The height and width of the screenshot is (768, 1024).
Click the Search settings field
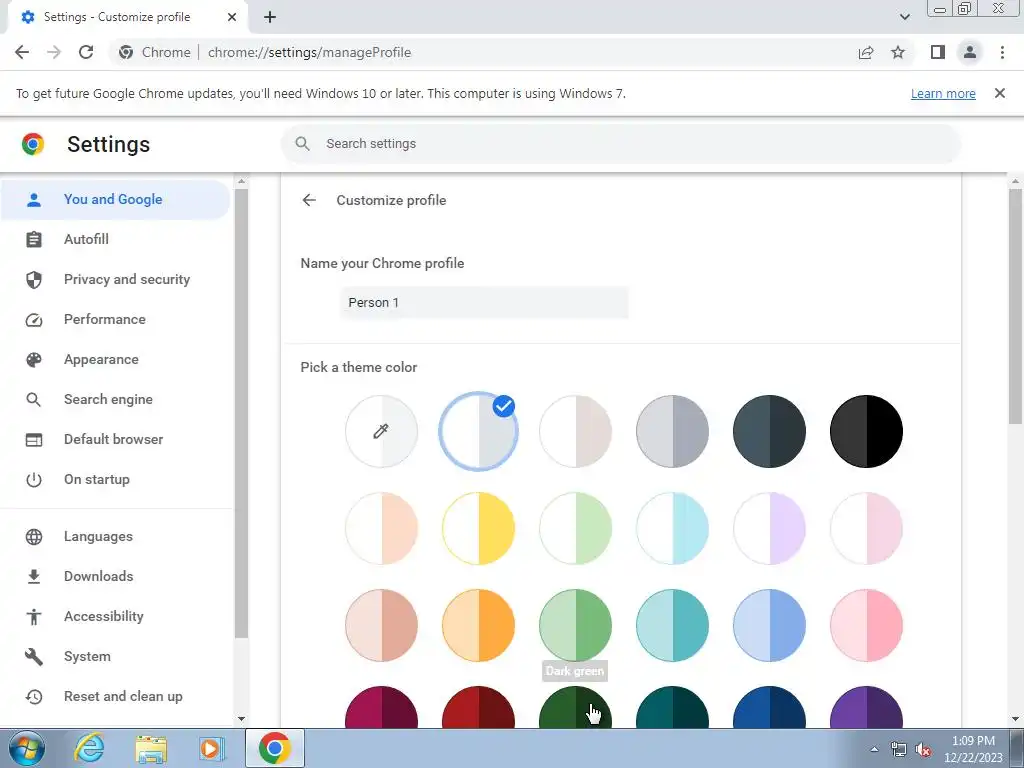pos(621,144)
